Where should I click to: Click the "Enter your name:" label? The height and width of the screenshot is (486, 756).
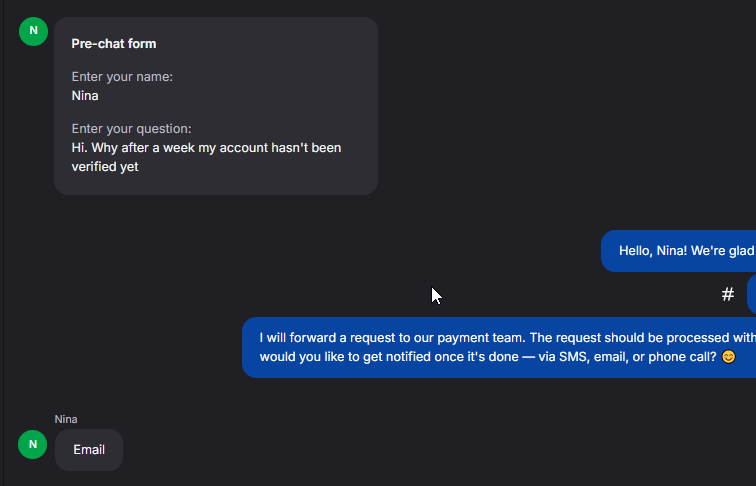[x=122, y=76]
